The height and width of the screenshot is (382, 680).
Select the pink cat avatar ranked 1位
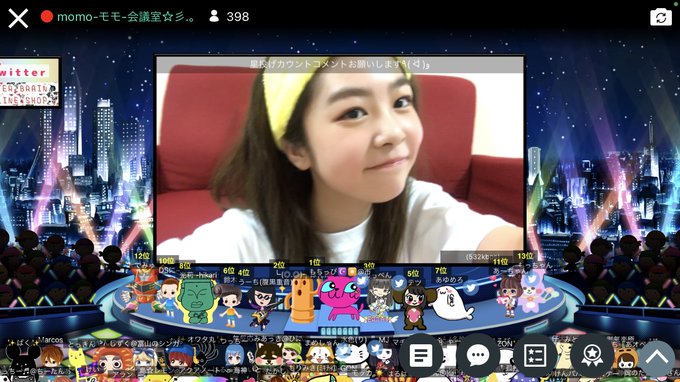pos(340,297)
